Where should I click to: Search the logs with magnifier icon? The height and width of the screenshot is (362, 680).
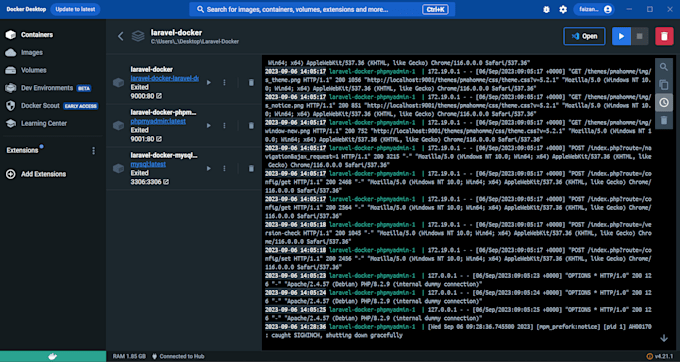pyautogui.click(x=664, y=67)
